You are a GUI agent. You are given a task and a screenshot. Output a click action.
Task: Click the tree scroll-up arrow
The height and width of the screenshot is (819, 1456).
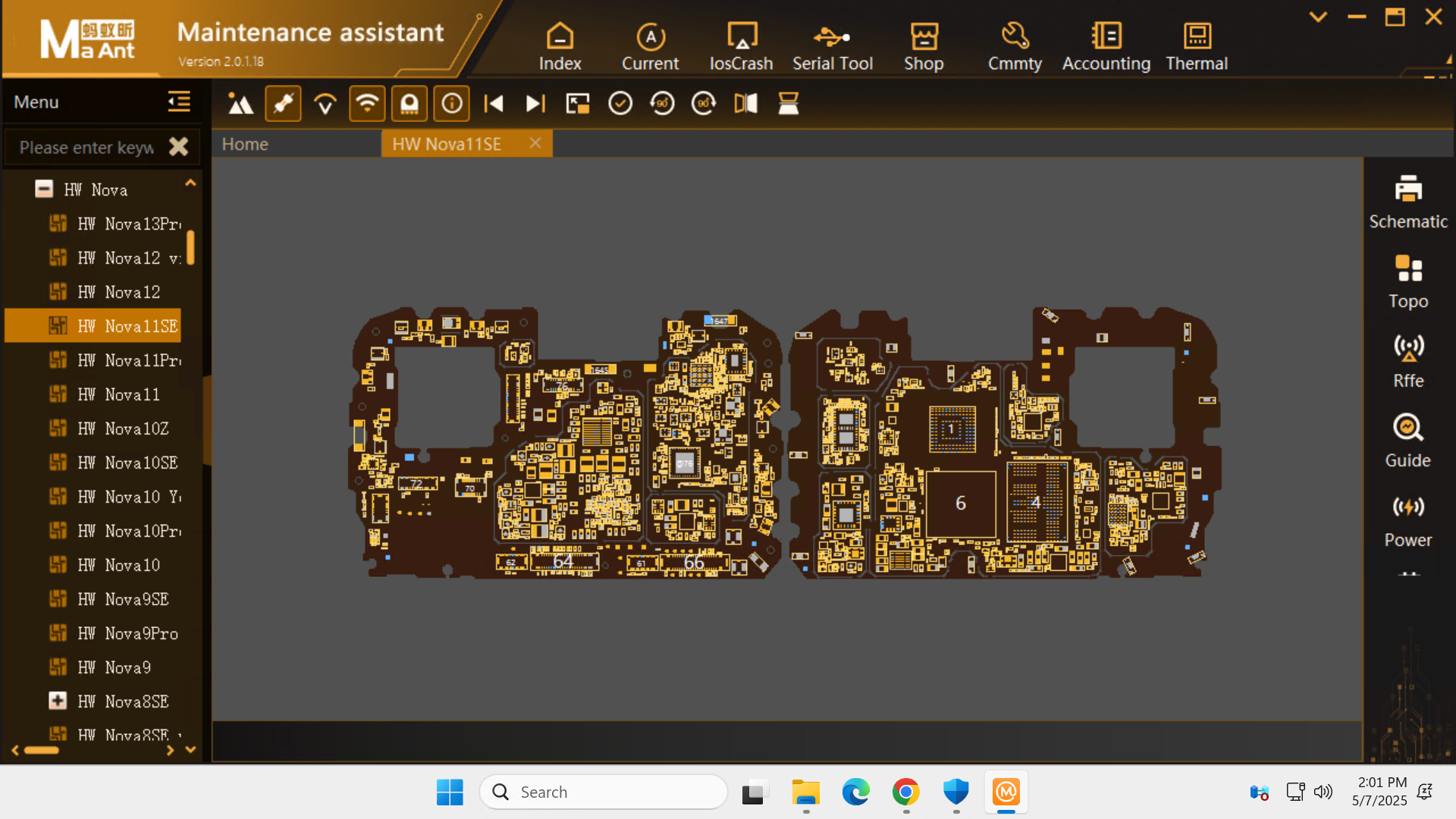190,183
